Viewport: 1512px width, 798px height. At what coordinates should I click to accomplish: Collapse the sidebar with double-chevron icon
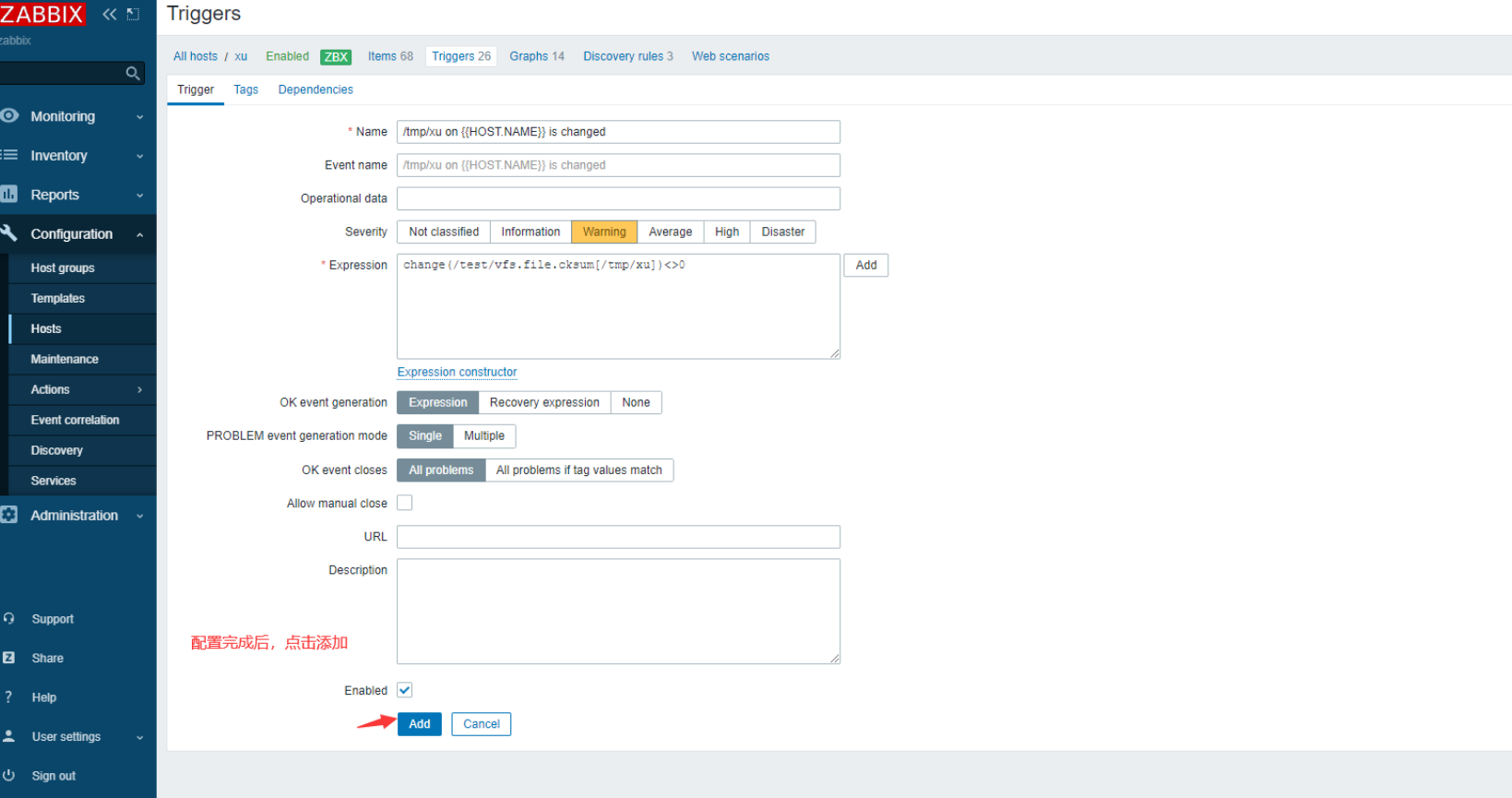tap(110, 14)
